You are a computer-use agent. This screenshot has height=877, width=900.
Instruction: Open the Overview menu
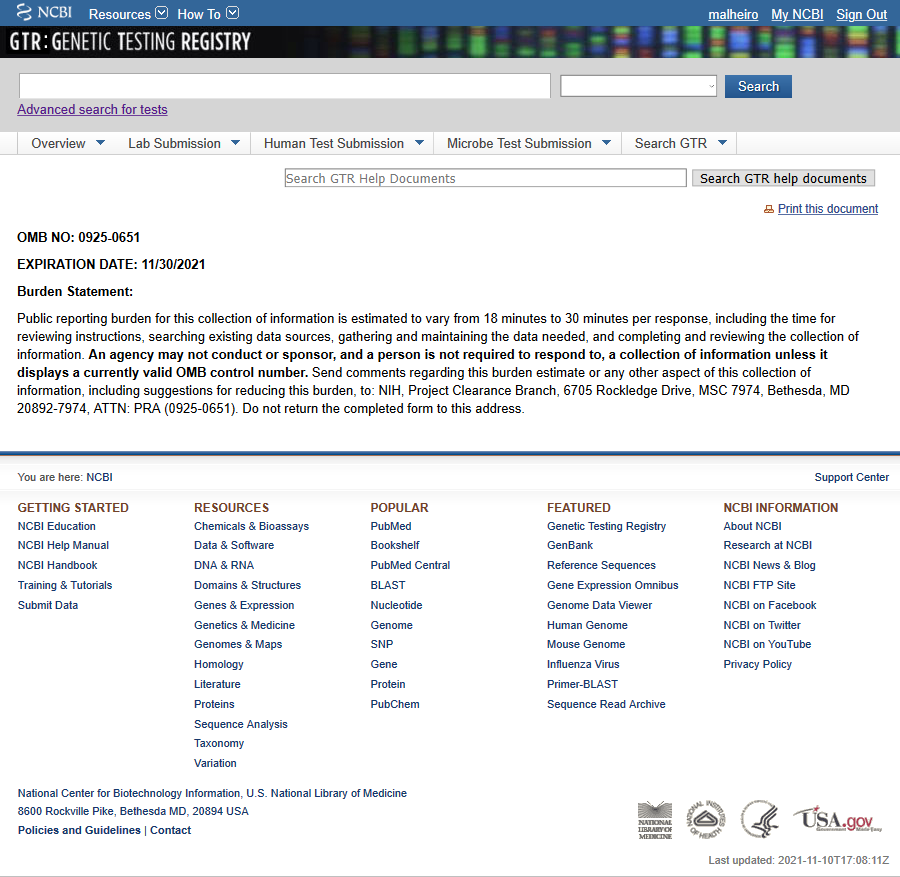coord(59,143)
